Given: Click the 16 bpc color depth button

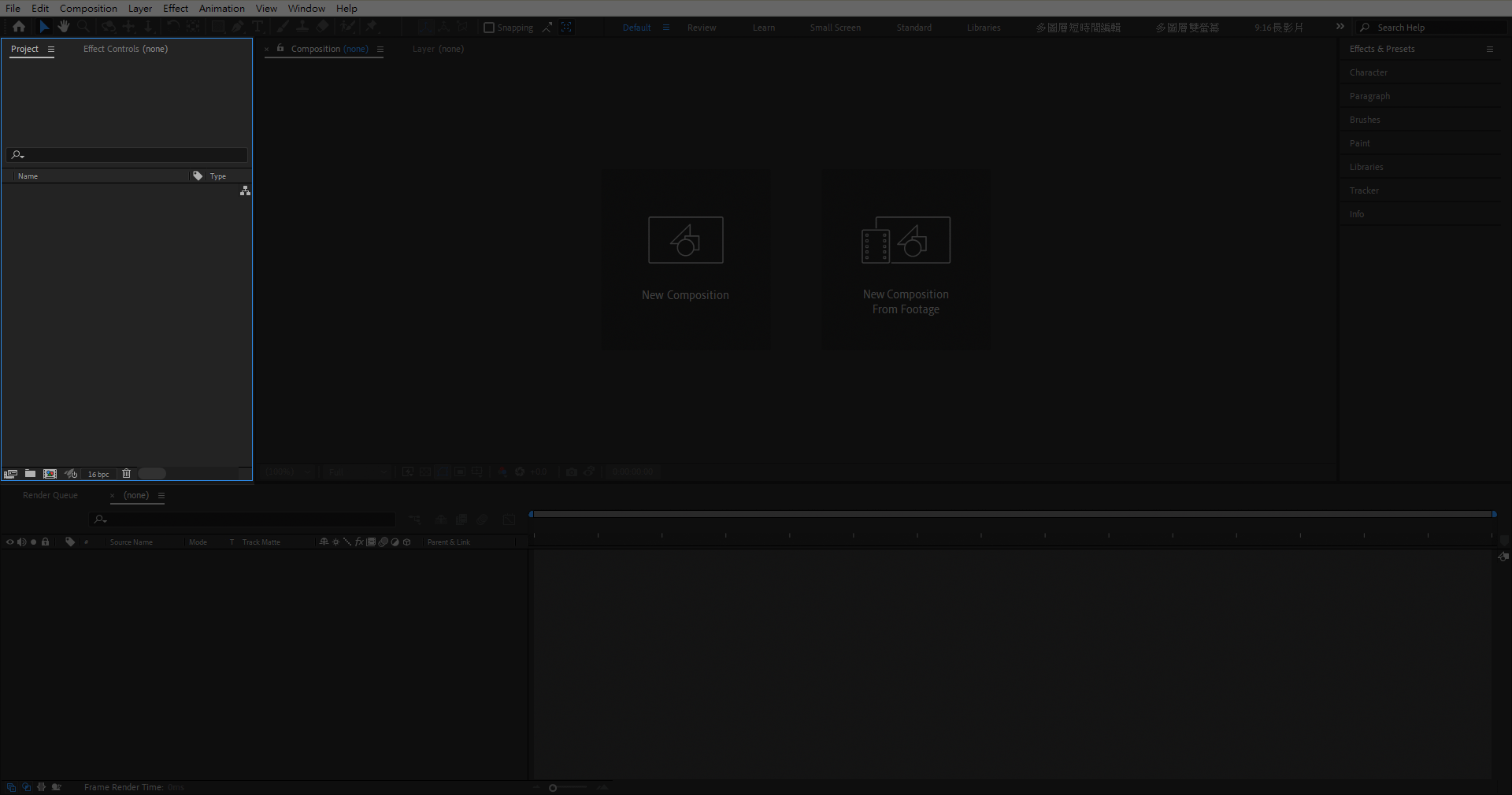Looking at the screenshot, I should click(98, 474).
